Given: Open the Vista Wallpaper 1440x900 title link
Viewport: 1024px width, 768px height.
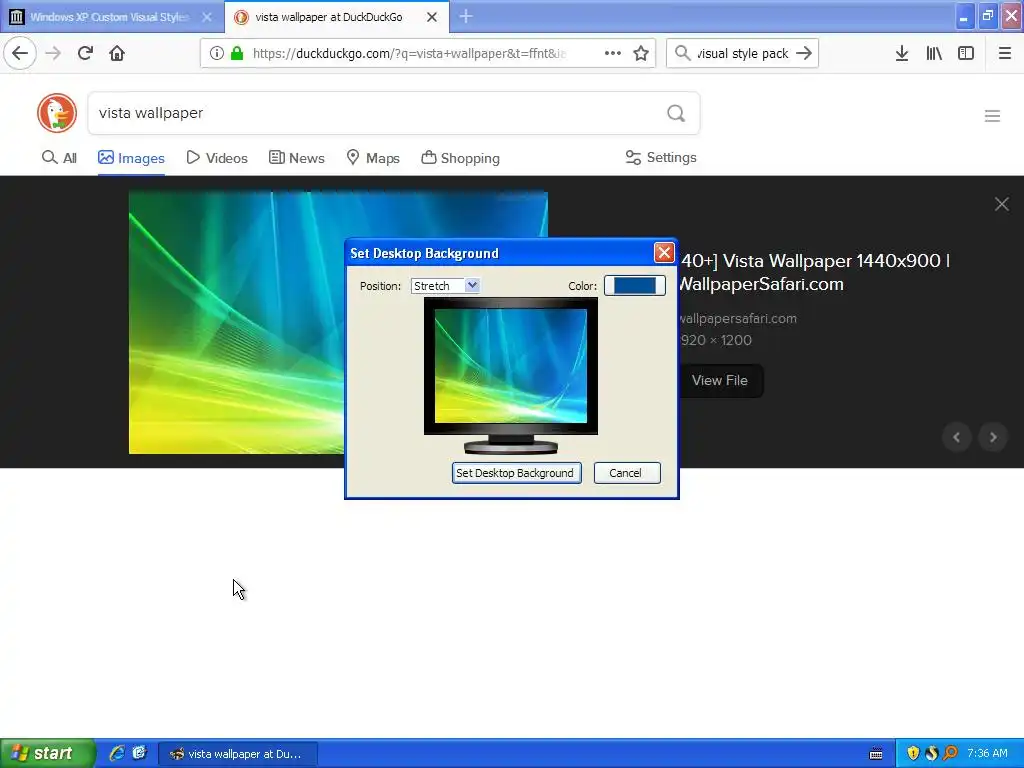Looking at the screenshot, I should 814,272.
